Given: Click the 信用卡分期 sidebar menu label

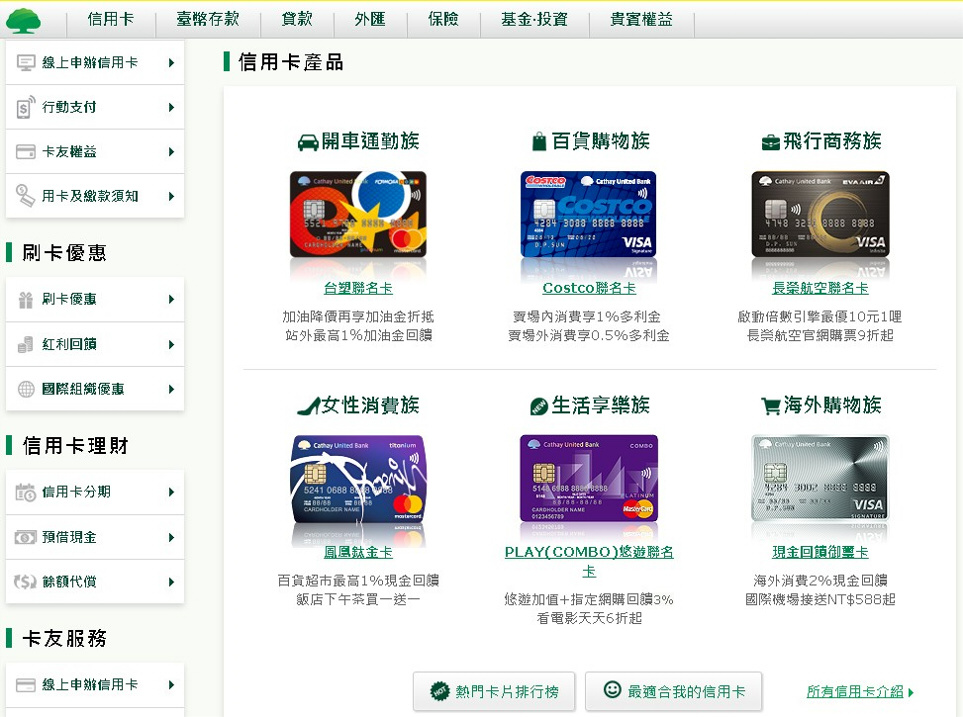Looking at the screenshot, I should (x=76, y=492).
